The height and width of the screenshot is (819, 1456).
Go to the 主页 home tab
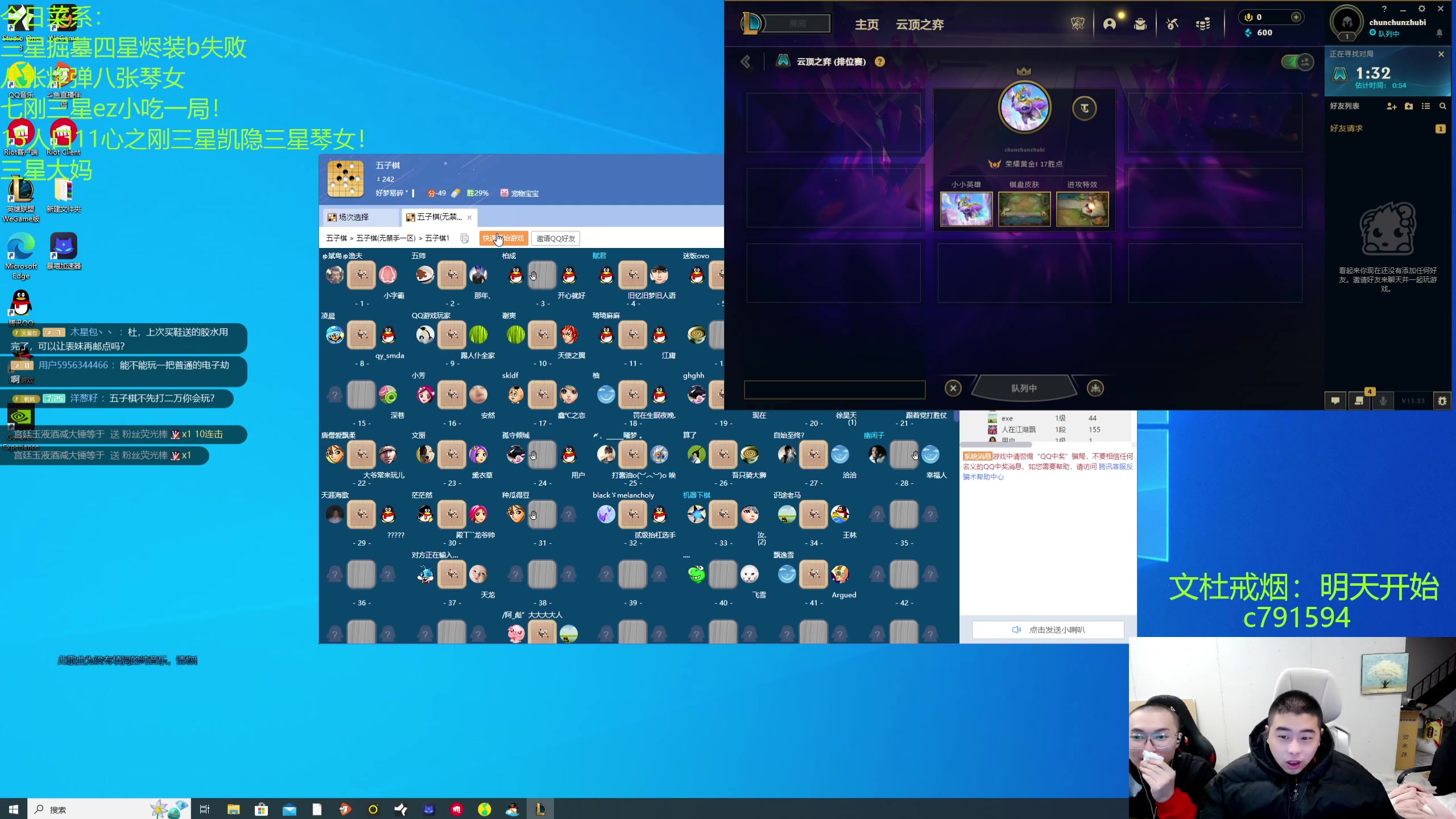tap(867, 24)
